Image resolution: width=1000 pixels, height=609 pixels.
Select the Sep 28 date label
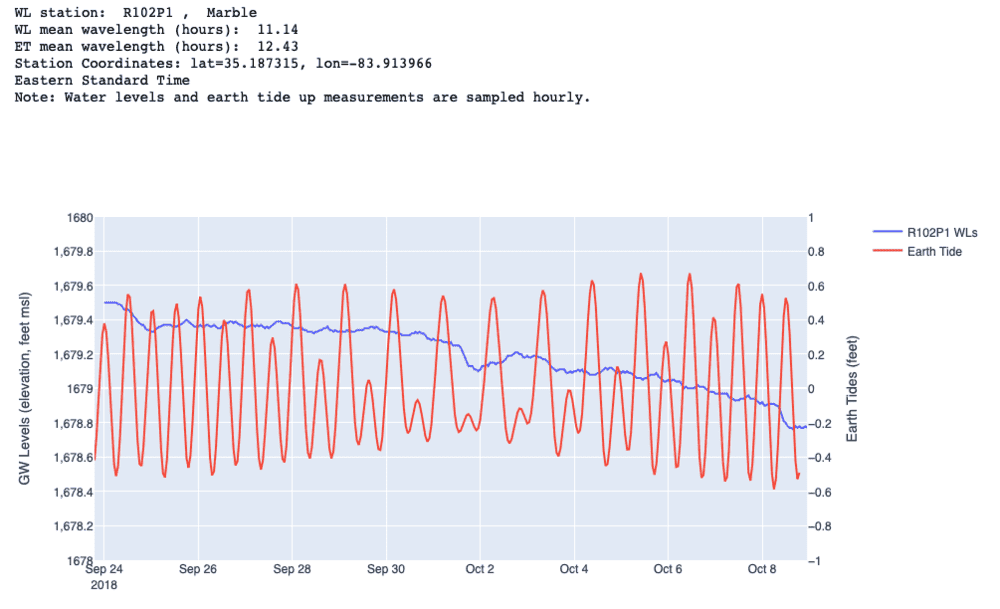(292, 570)
